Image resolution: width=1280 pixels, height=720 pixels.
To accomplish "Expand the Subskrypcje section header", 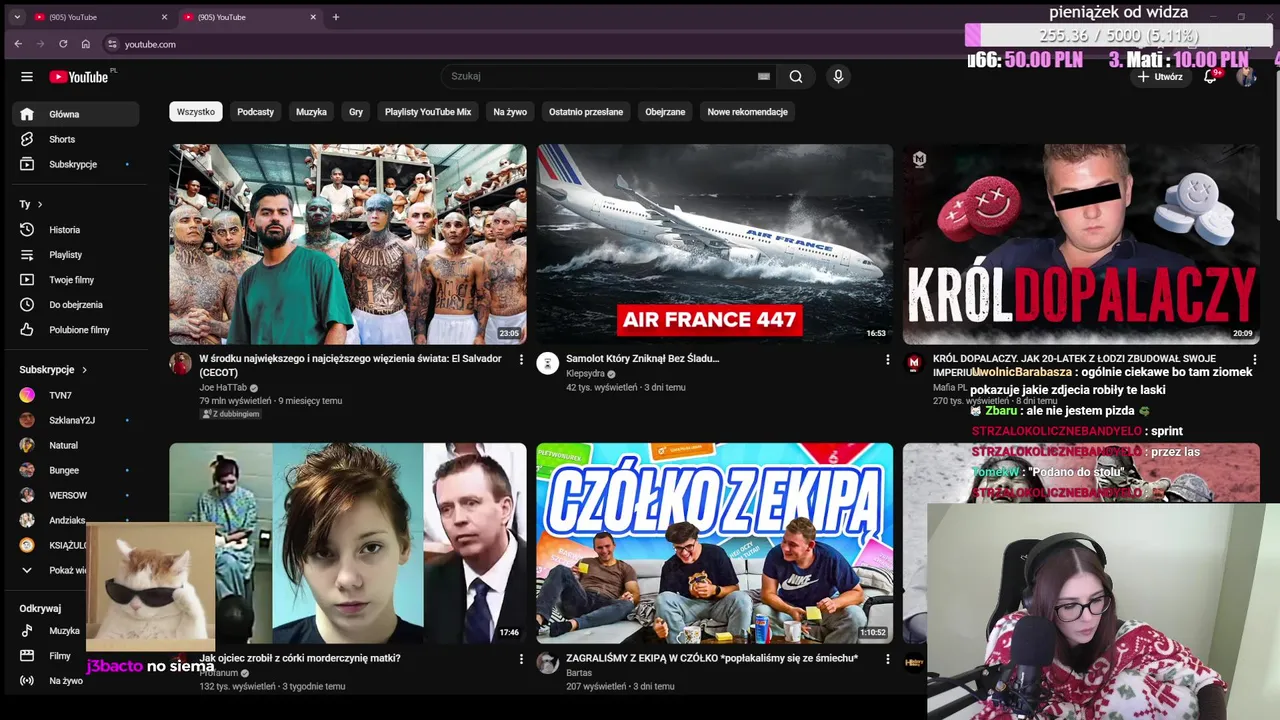I will tap(53, 369).
